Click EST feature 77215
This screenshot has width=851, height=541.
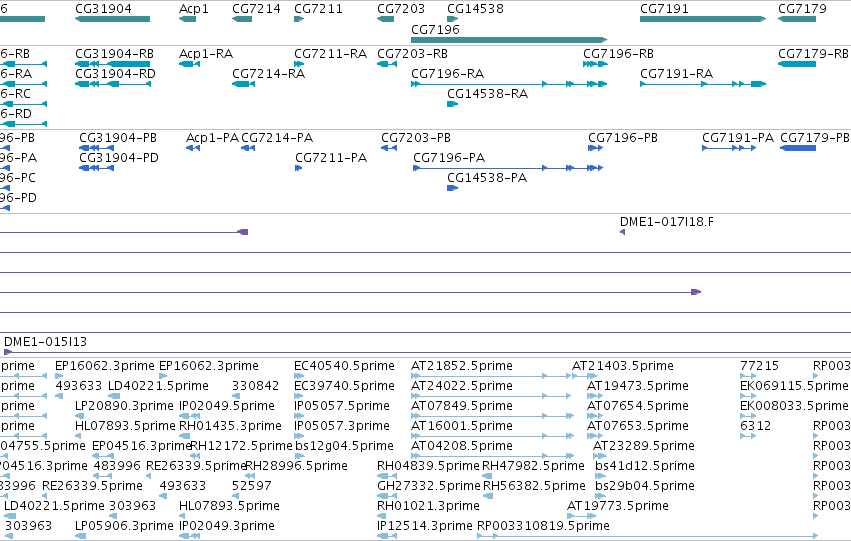pyautogui.click(x=759, y=366)
